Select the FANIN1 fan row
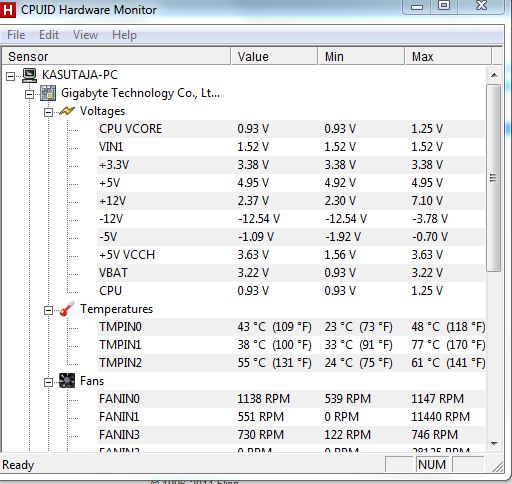The image size is (512, 484). (291, 417)
